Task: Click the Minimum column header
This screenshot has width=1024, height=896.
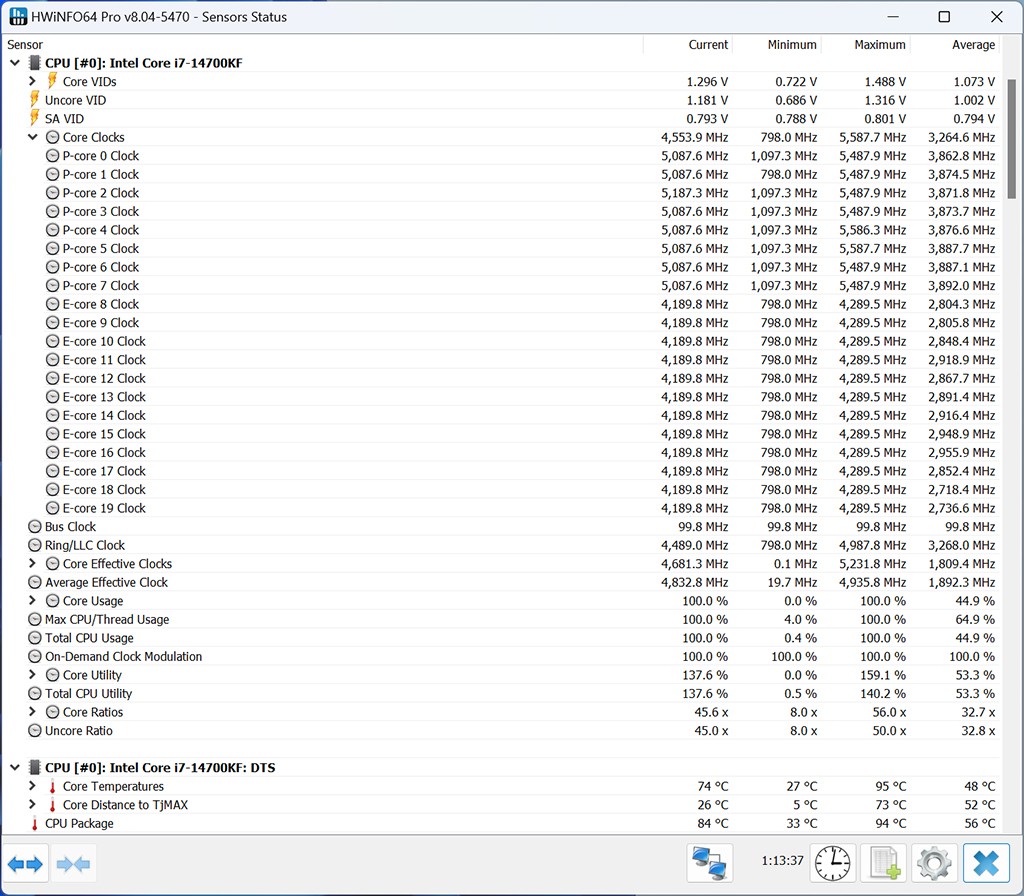Action: click(776, 44)
